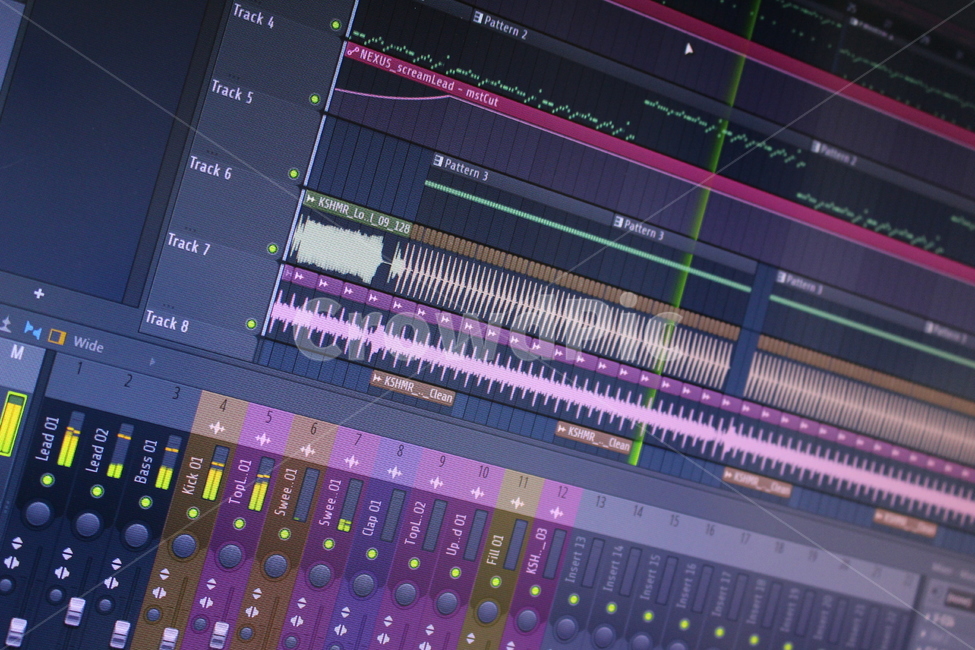
Task: Open the options dots above Track 7 label
Action: tap(190, 230)
